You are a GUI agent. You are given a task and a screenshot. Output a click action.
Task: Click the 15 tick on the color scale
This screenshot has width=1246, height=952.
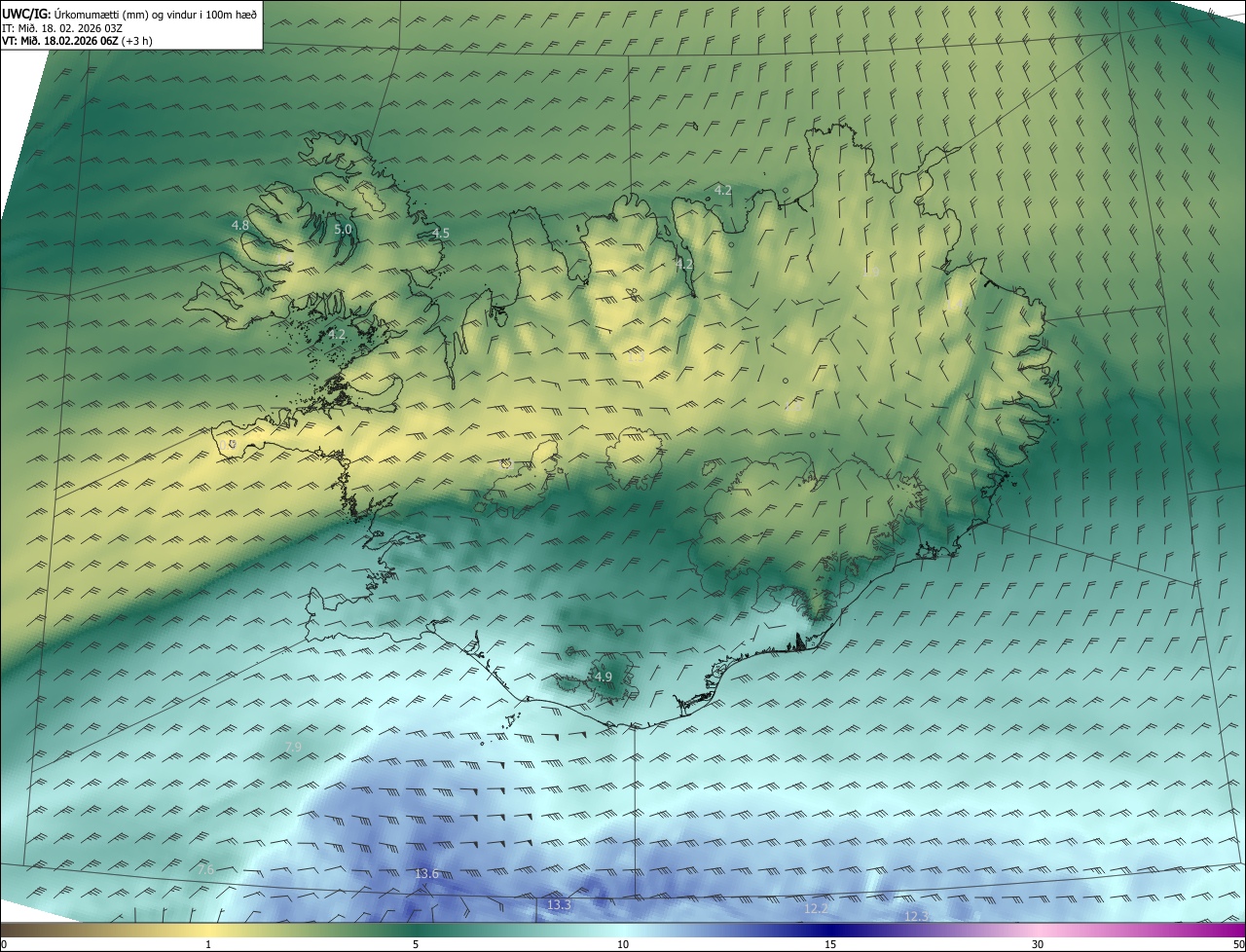(830, 944)
